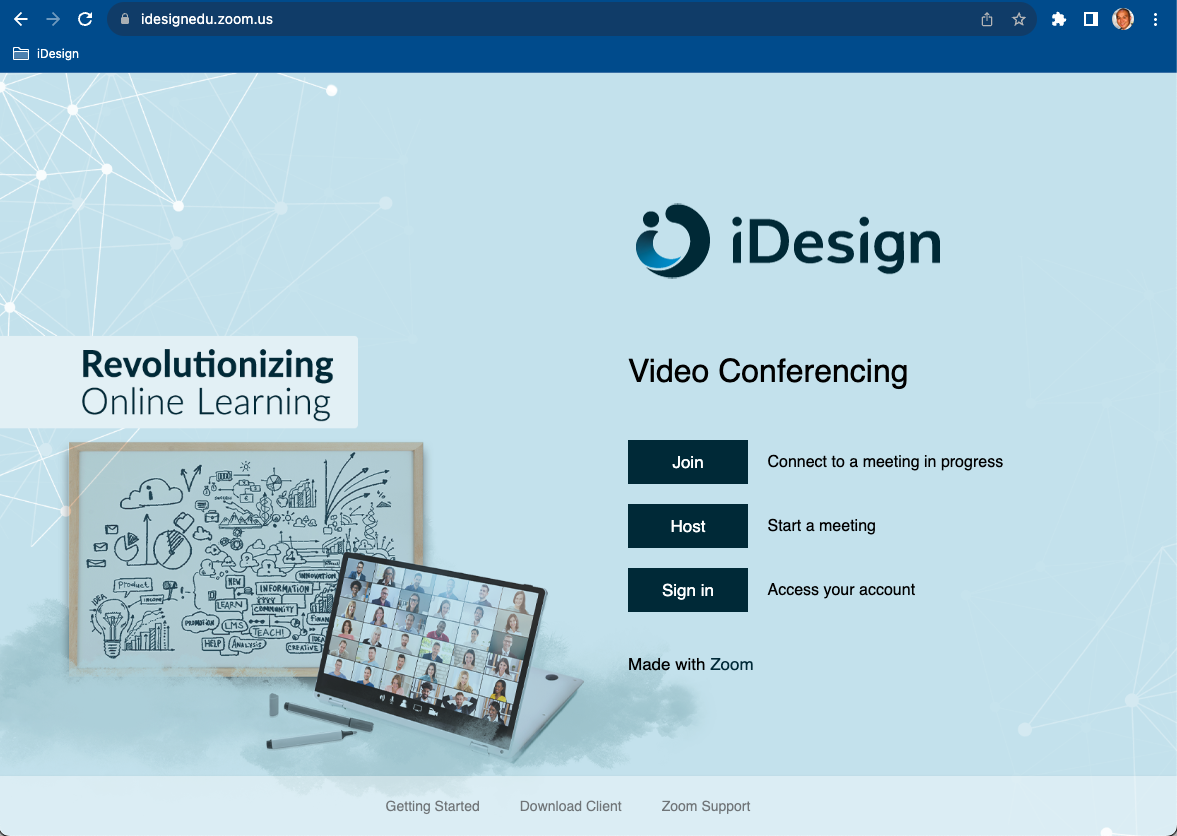The image size is (1177, 836).
Task: Click the 'Start a meeting' text
Action: 821,525
